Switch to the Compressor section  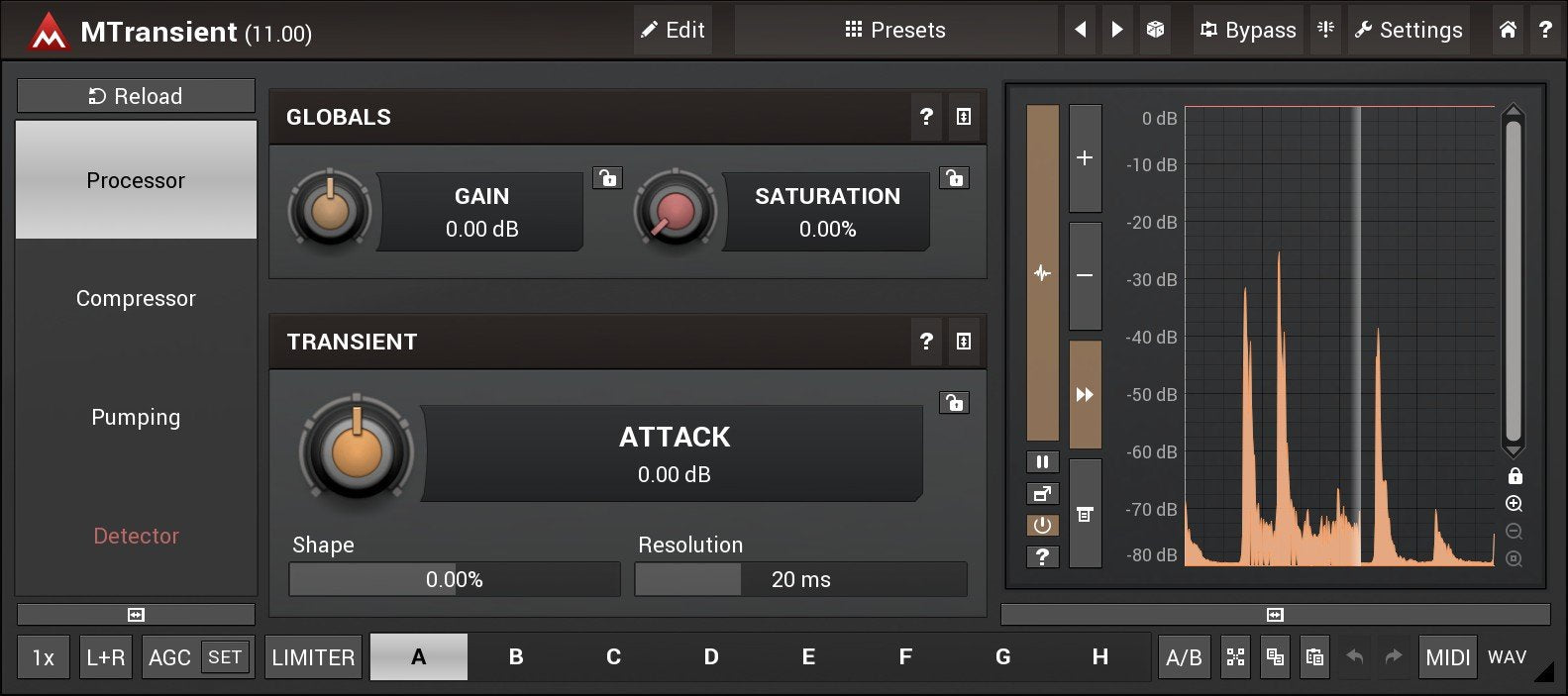tap(136, 298)
